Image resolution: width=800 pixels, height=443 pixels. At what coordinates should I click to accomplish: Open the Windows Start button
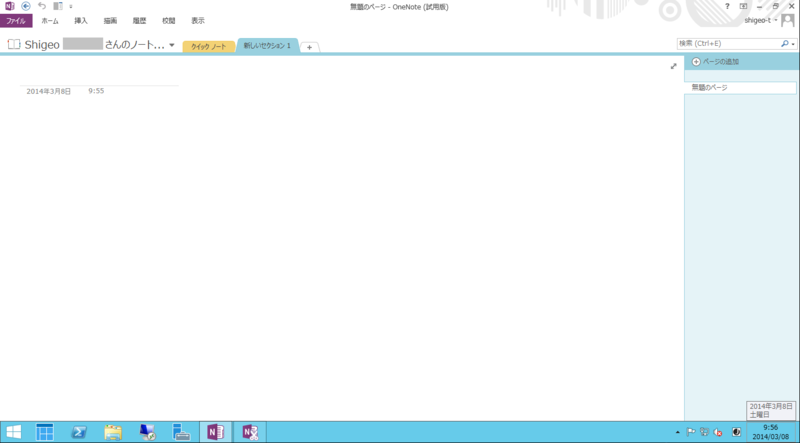coord(14,432)
